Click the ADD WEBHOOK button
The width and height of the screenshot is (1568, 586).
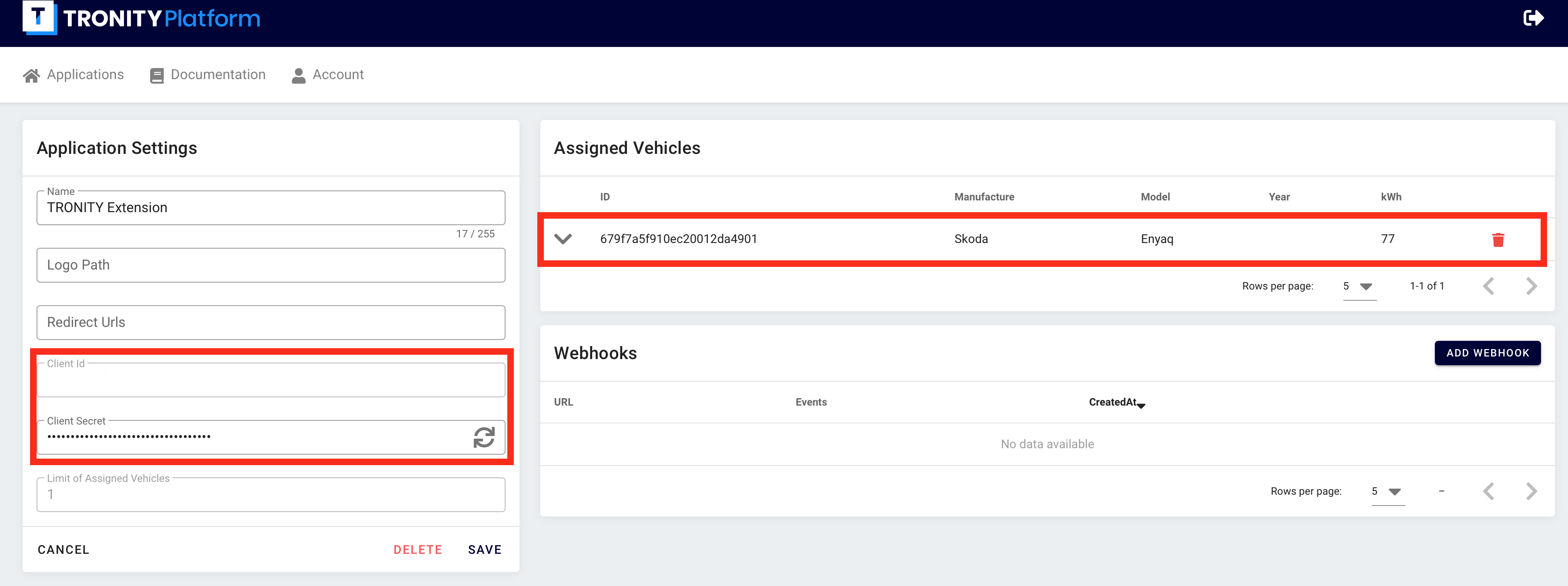pos(1487,353)
